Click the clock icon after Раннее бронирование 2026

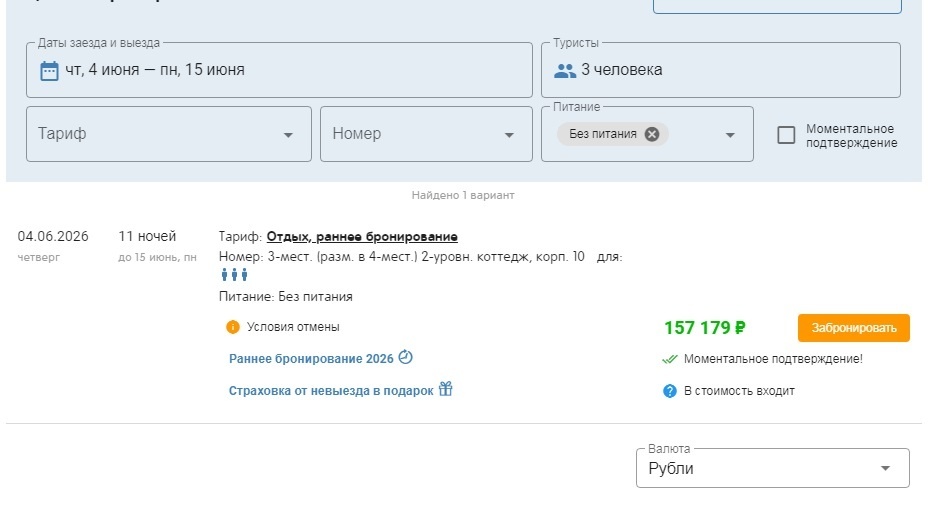click(405, 358)
